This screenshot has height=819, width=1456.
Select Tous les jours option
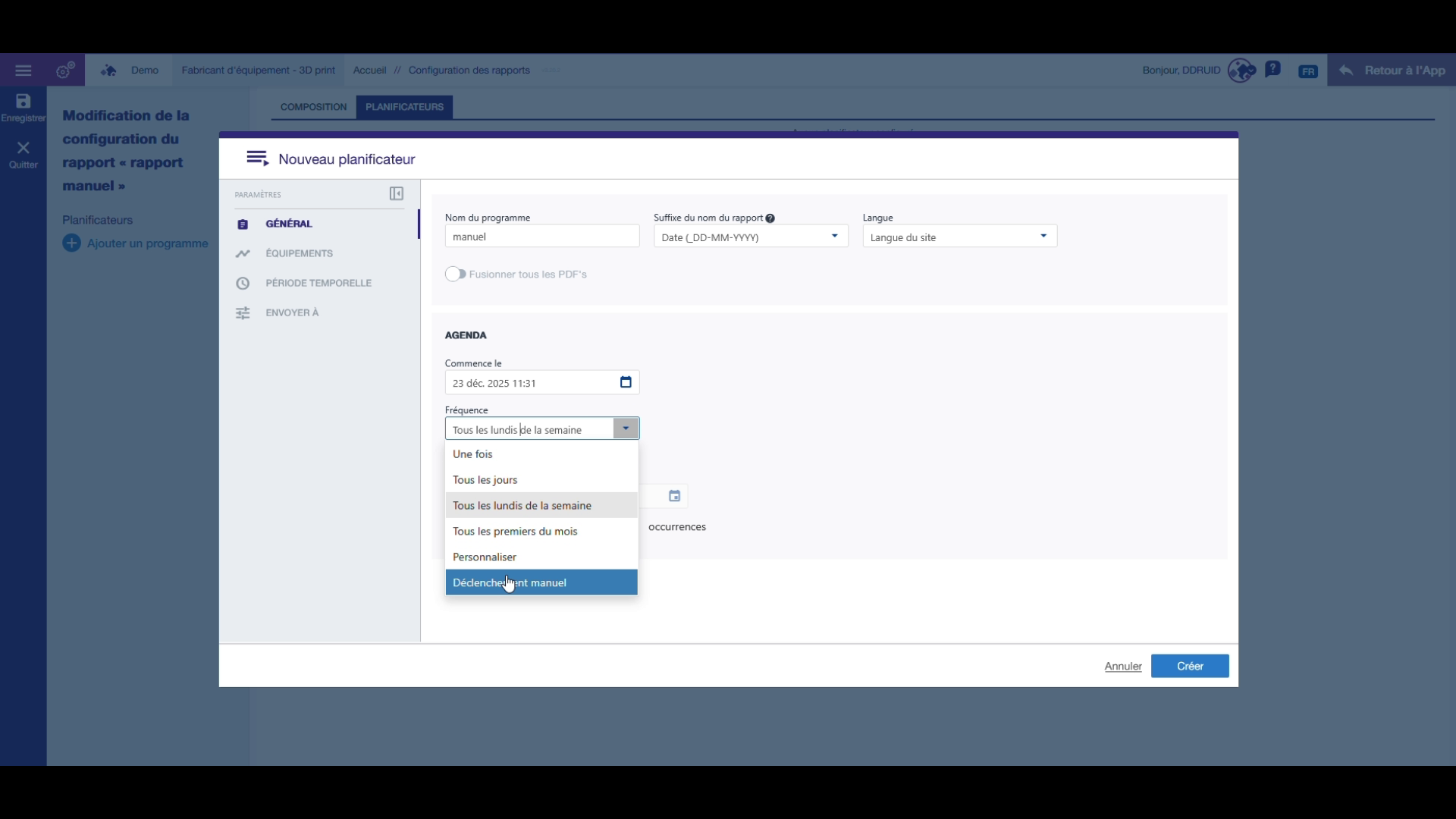tap(541, 480)
